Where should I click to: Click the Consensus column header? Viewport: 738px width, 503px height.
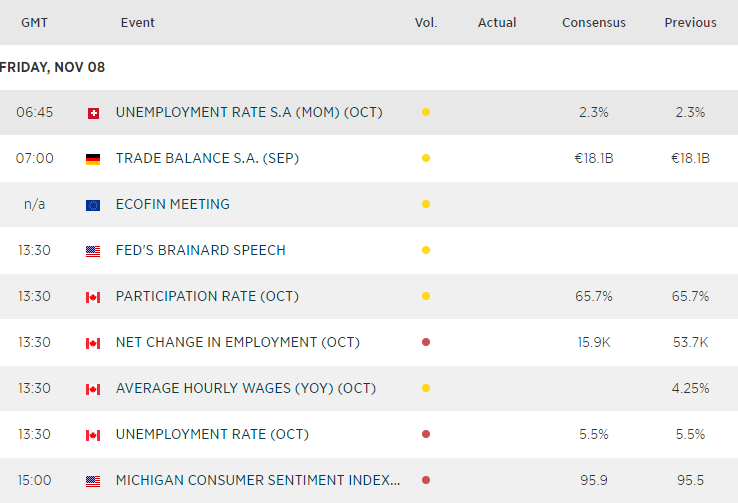tap(593, 22)
